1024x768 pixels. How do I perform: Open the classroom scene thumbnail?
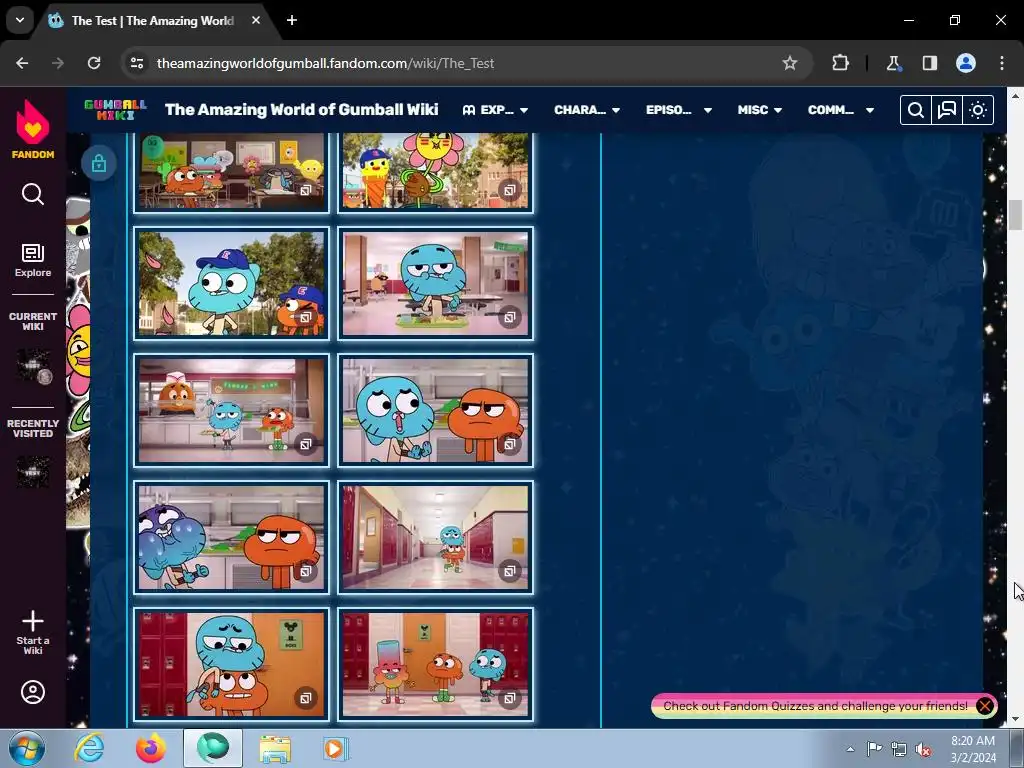point(231,172)
